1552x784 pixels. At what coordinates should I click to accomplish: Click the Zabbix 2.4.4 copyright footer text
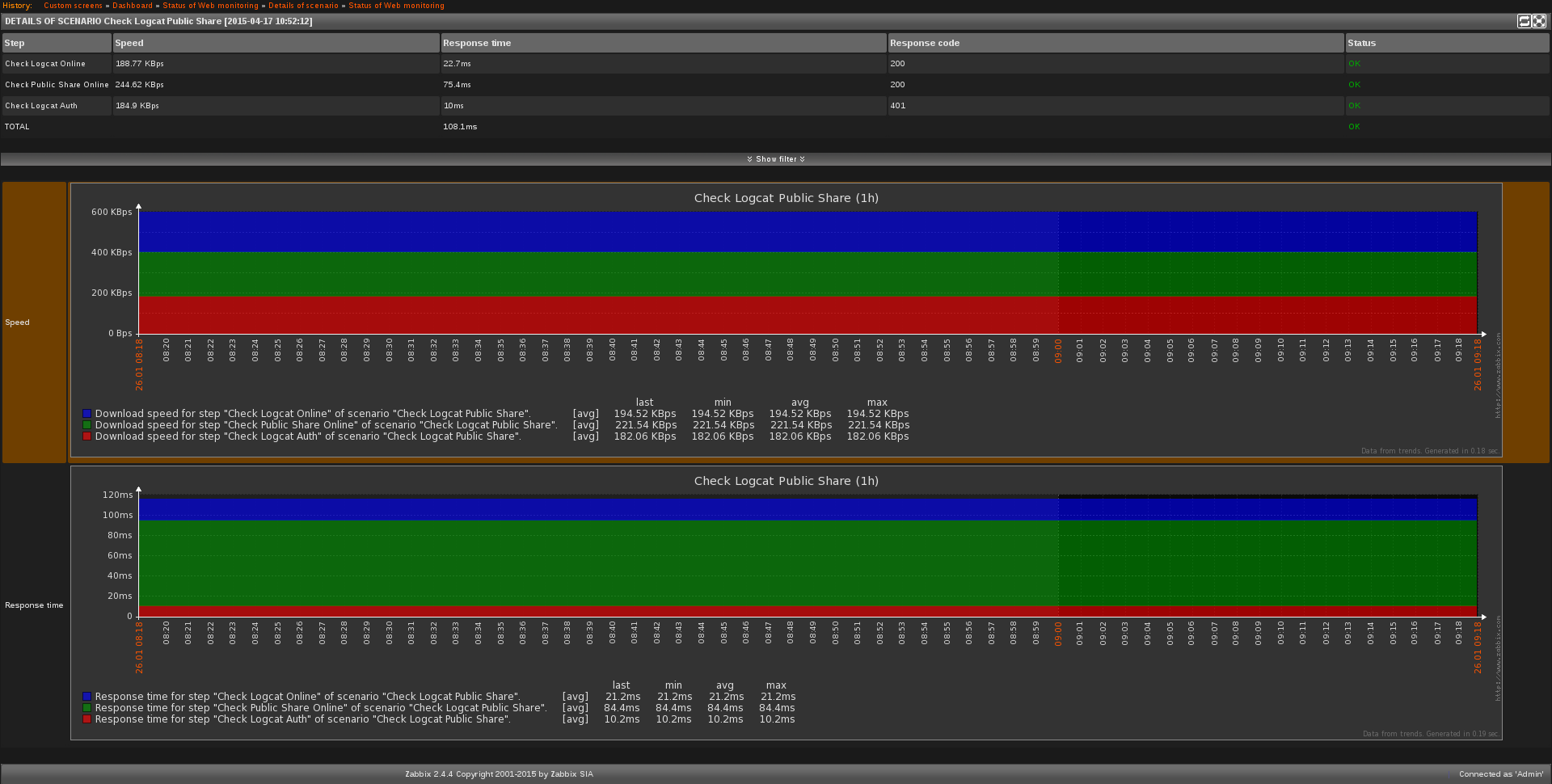pos(499,774)
